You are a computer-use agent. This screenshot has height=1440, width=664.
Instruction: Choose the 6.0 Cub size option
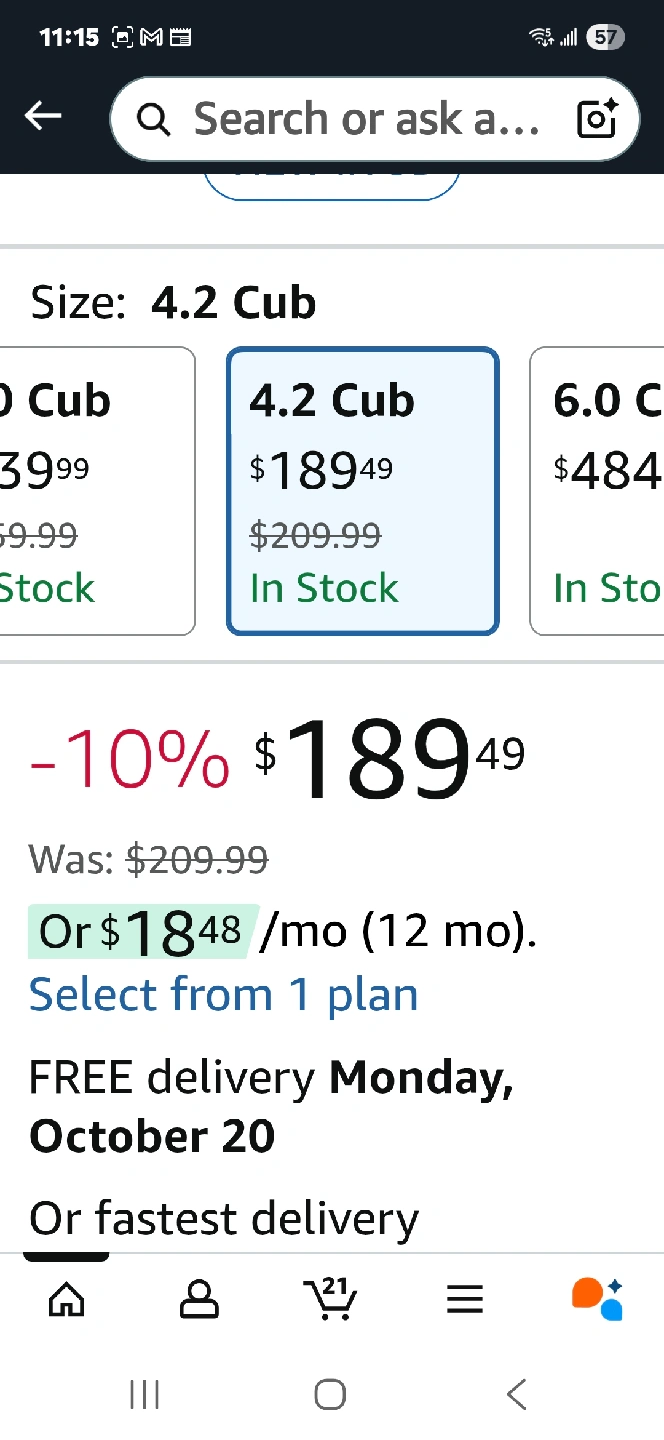point(600,491)
